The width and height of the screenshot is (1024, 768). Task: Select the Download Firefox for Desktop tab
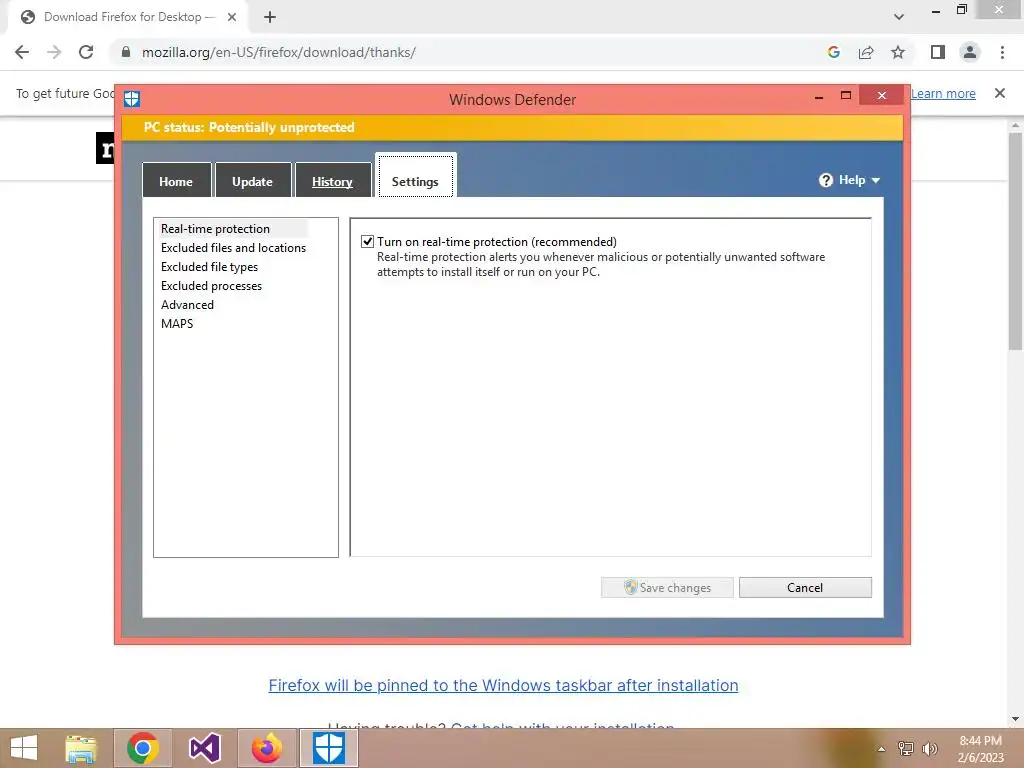tap(128, 17)
